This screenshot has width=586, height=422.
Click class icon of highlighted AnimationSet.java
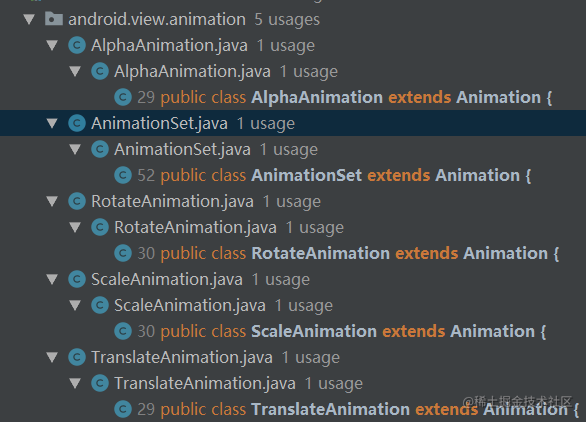[x=77, y=123]
